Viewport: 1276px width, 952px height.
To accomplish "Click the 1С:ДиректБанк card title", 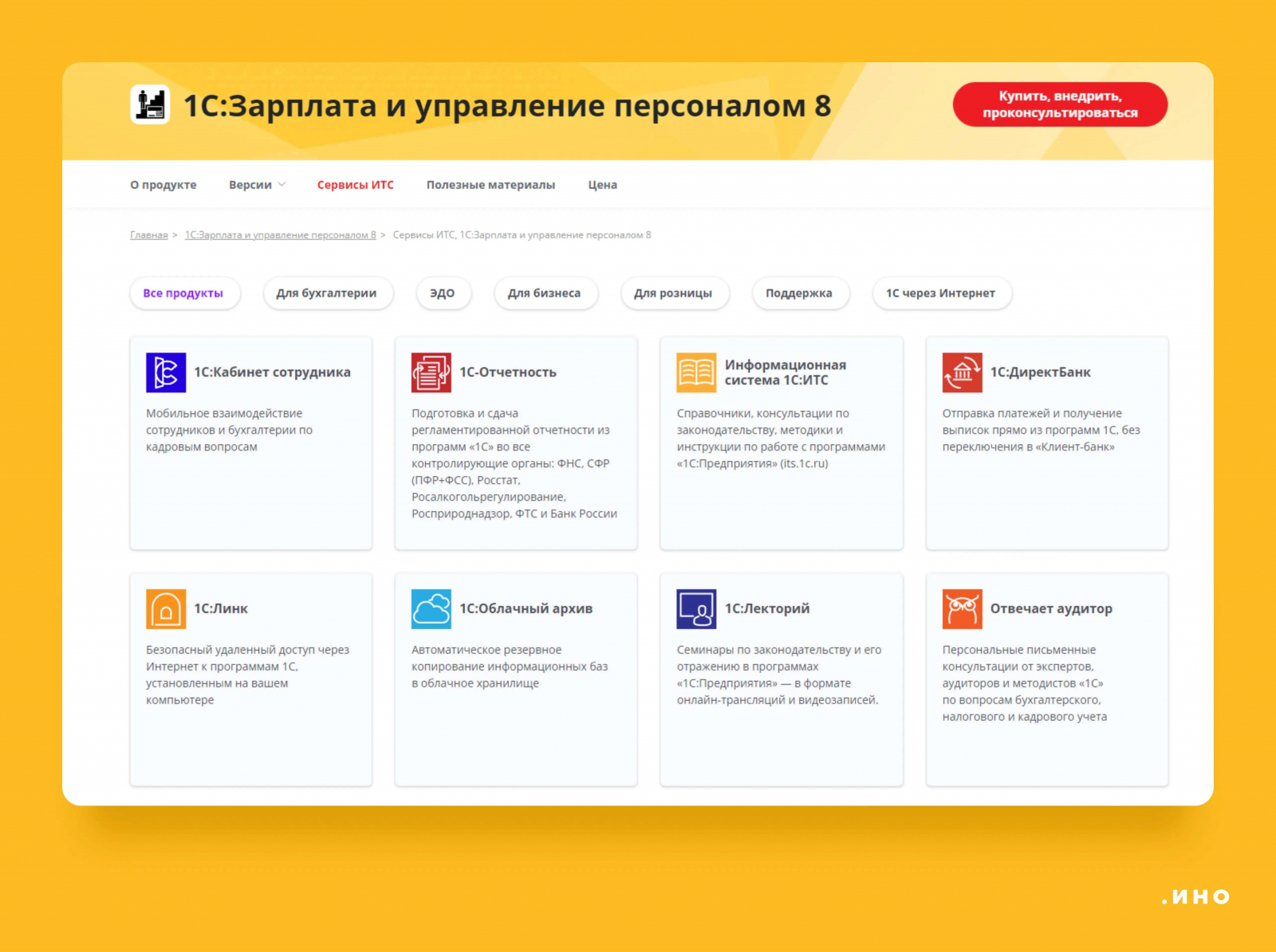I will pos(1041,372).
